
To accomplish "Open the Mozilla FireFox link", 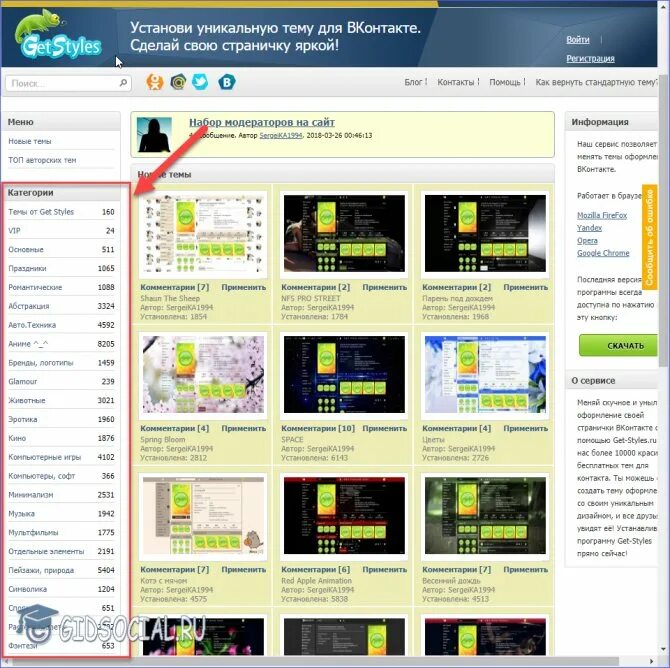I will click(x=602, y=215).
